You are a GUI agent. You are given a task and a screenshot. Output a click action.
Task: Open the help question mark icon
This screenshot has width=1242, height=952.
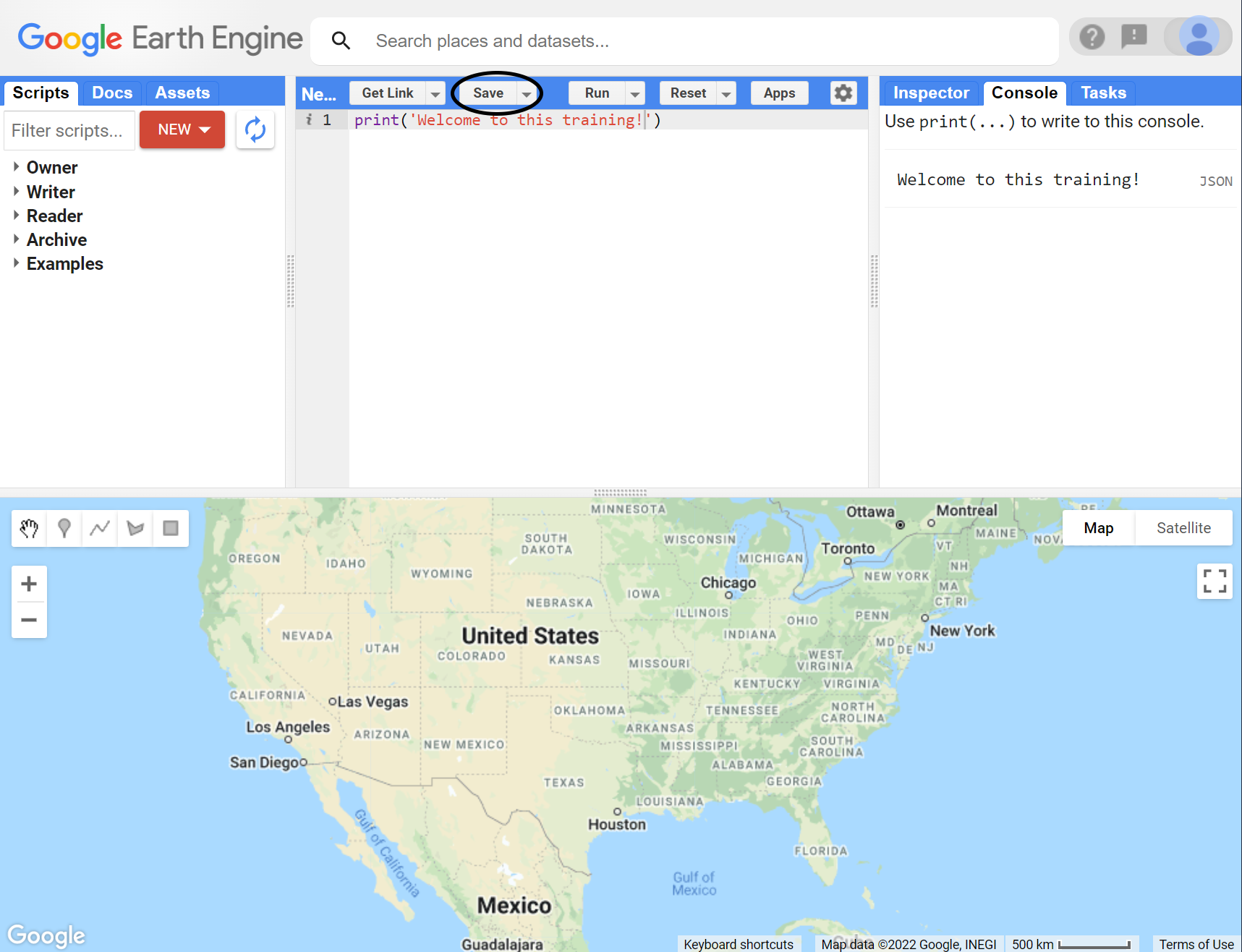1092,36
